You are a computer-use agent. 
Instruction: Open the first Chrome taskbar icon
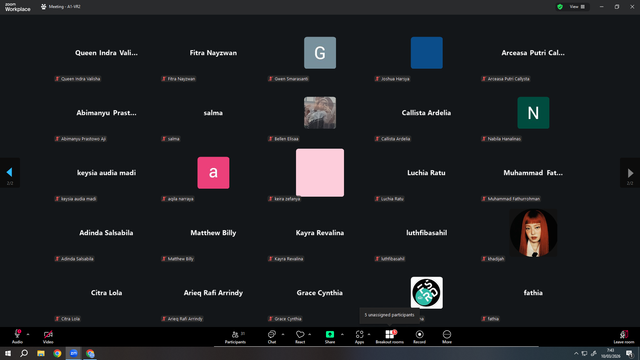57,353
